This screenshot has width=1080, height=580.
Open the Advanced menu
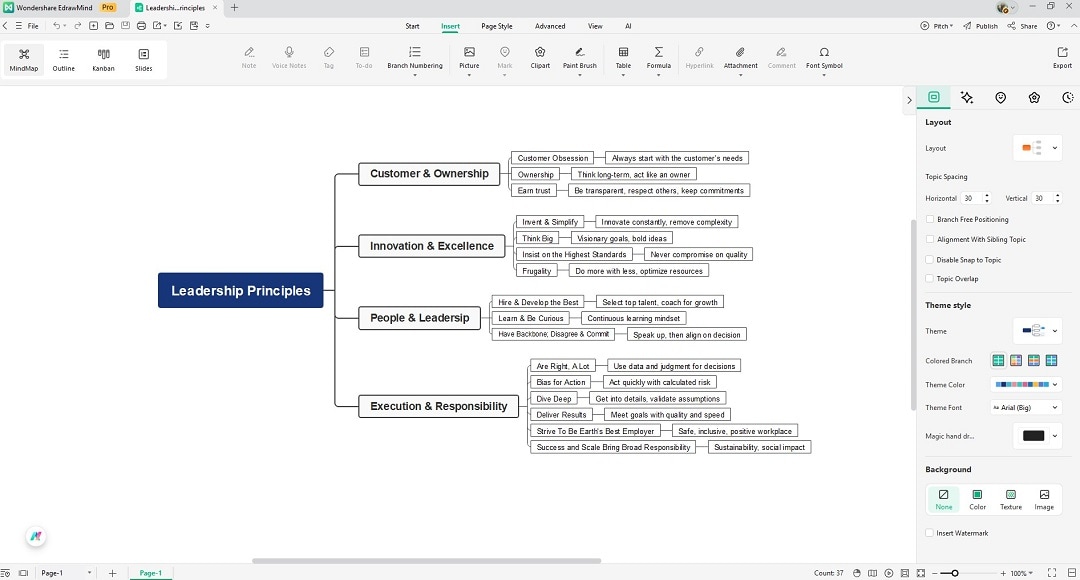click(549, 26)
